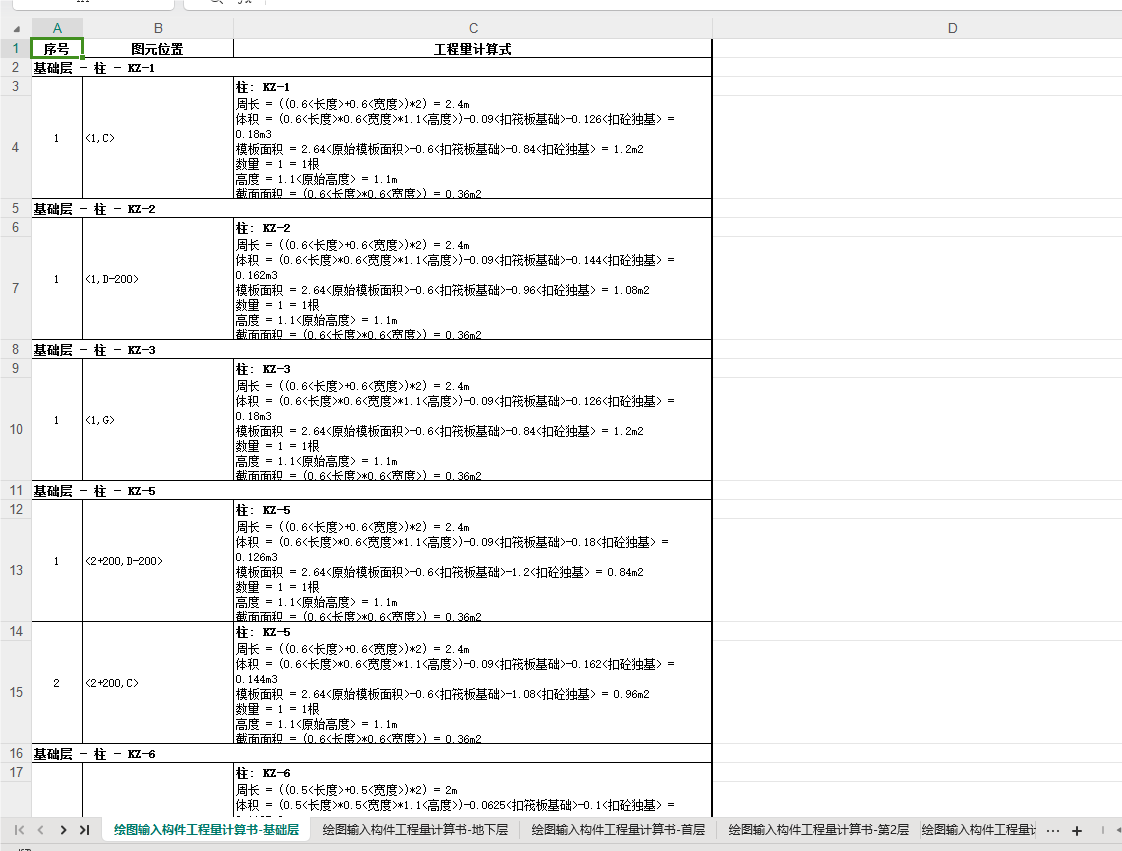This screenshot has width=1122, height=851.
Task: Add a new worksheet with the plus icon
Action: coord(1076,830)
